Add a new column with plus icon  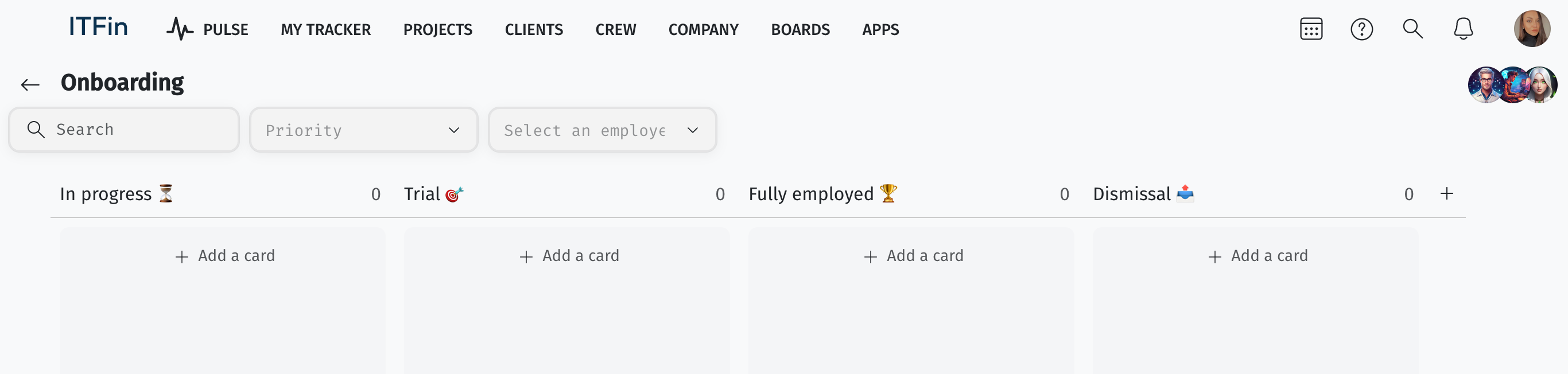(1446, 193)
